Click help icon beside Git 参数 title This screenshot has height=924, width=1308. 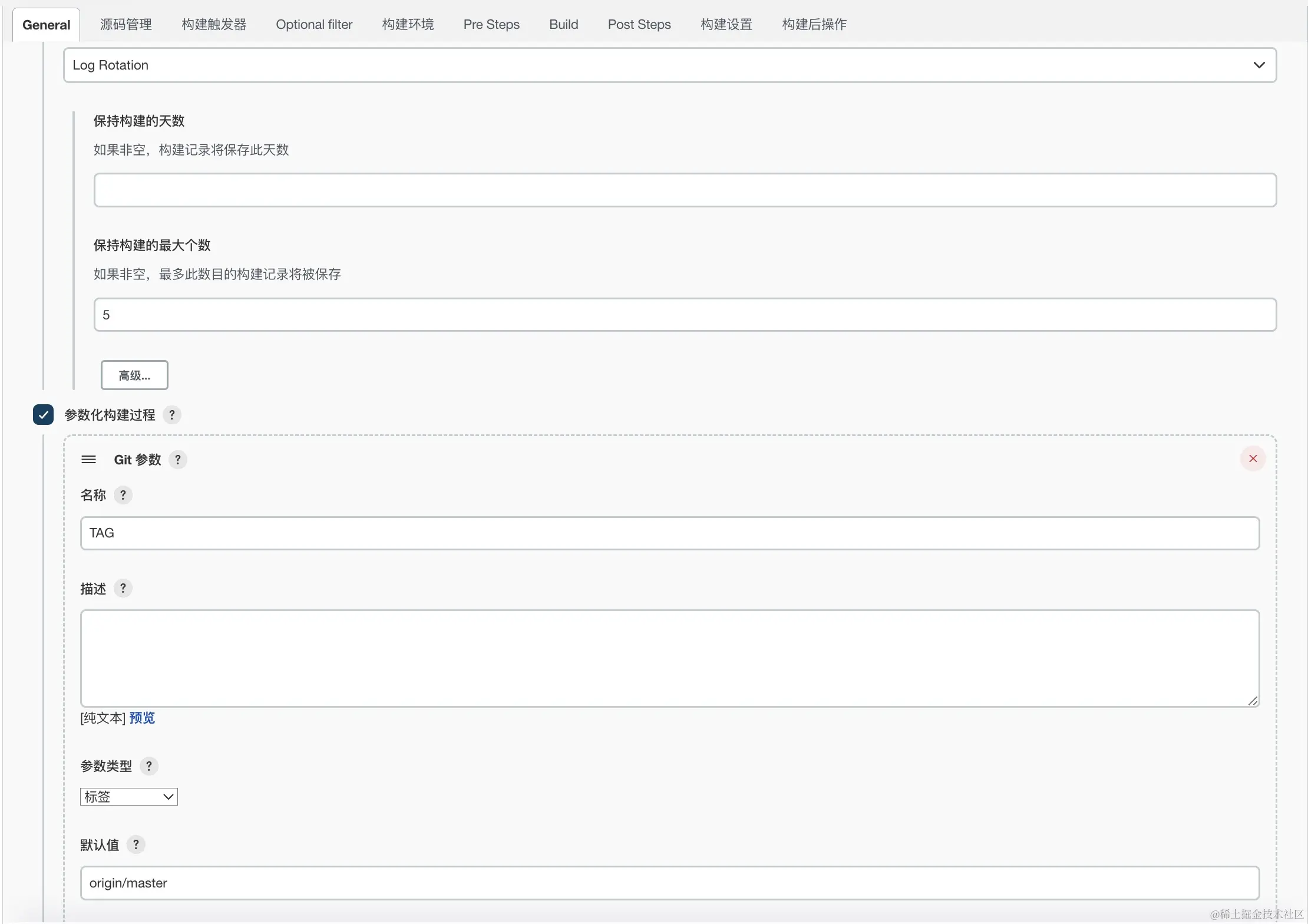click(x=178, y=460)
